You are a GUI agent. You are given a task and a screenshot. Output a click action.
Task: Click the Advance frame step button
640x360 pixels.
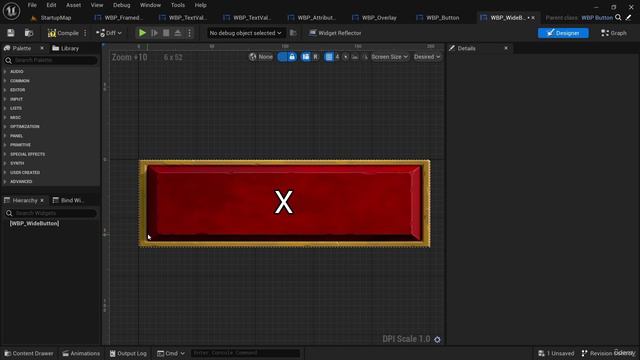click(x=154, y=33)
